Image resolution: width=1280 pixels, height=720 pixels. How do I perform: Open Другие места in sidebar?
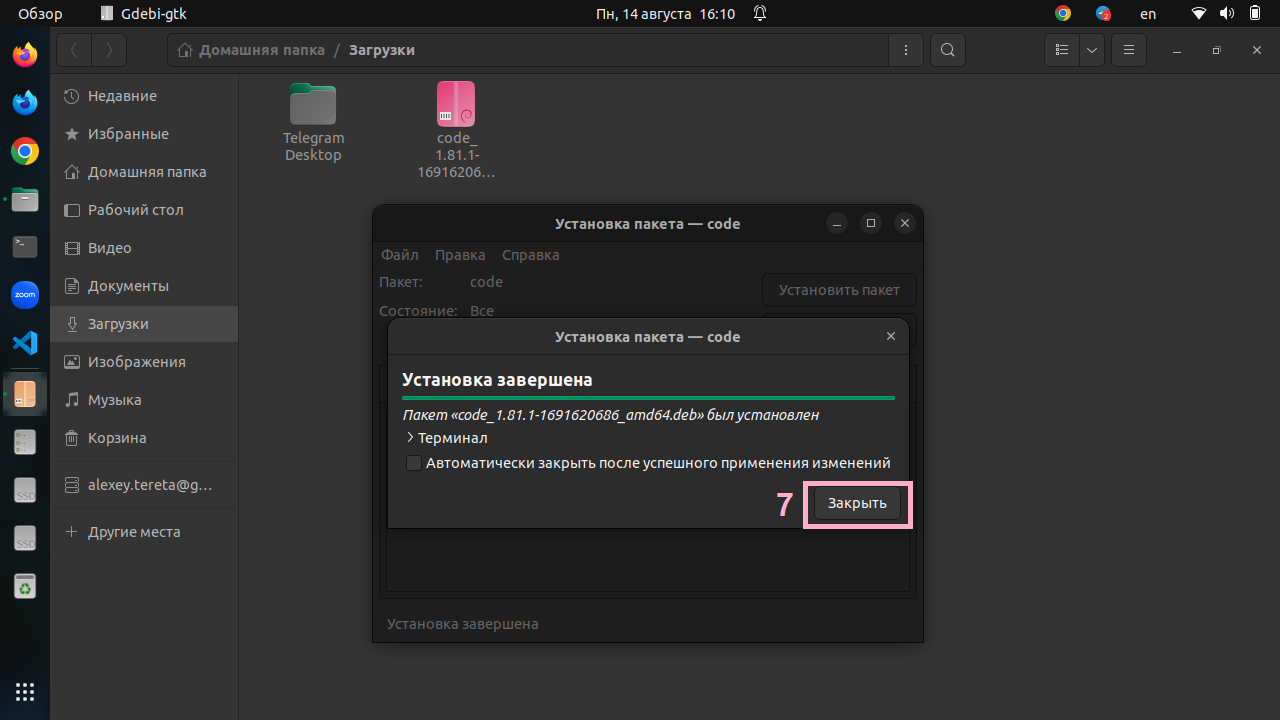(x=144, y=532)
